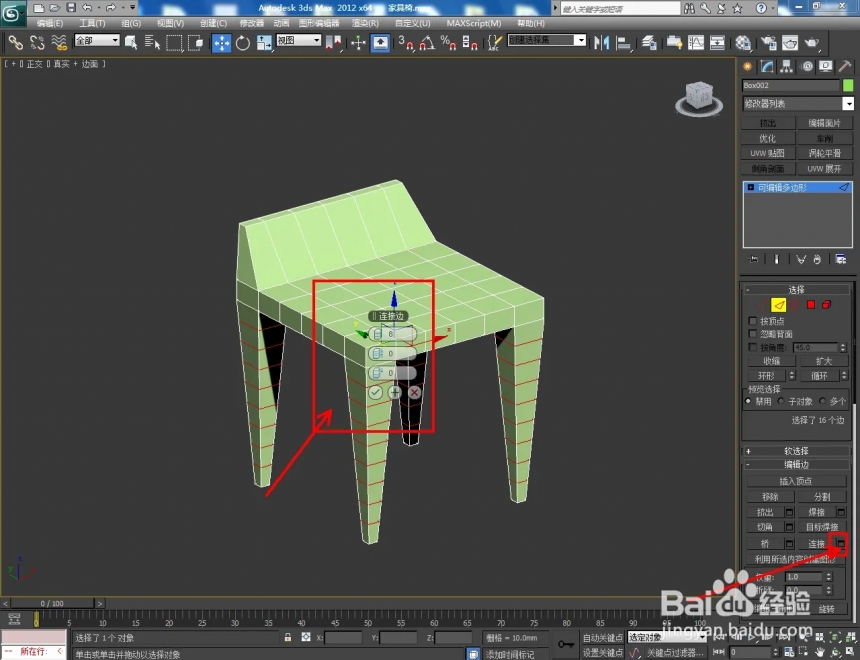Click the Mirror tool icon
Screen dimensions: 860x660
602,43
